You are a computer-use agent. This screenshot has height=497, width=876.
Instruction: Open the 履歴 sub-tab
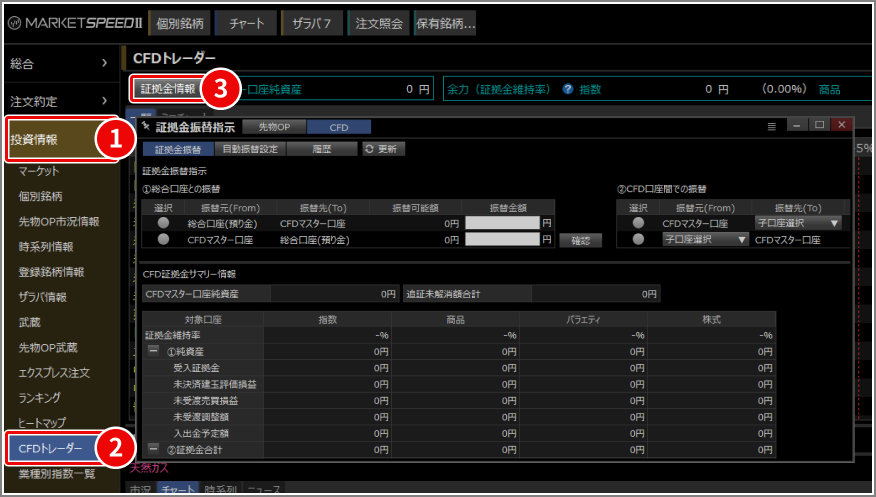322,149
